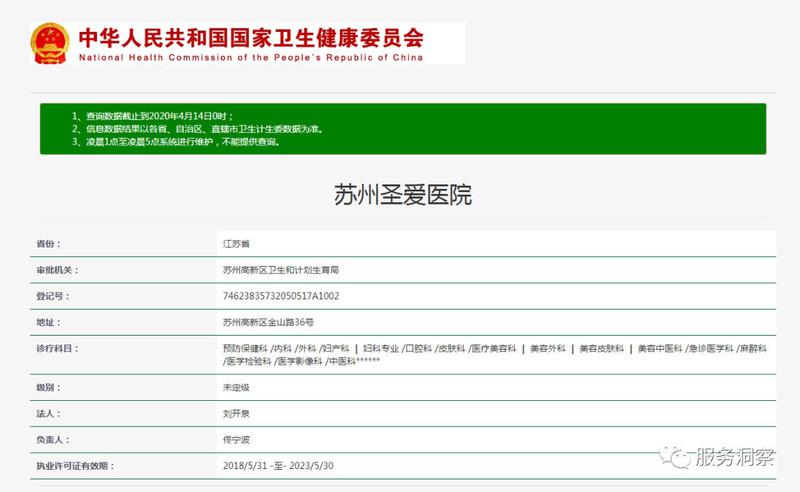Click the green notice banner
The image size is (800, 492).
coord(402,128)
